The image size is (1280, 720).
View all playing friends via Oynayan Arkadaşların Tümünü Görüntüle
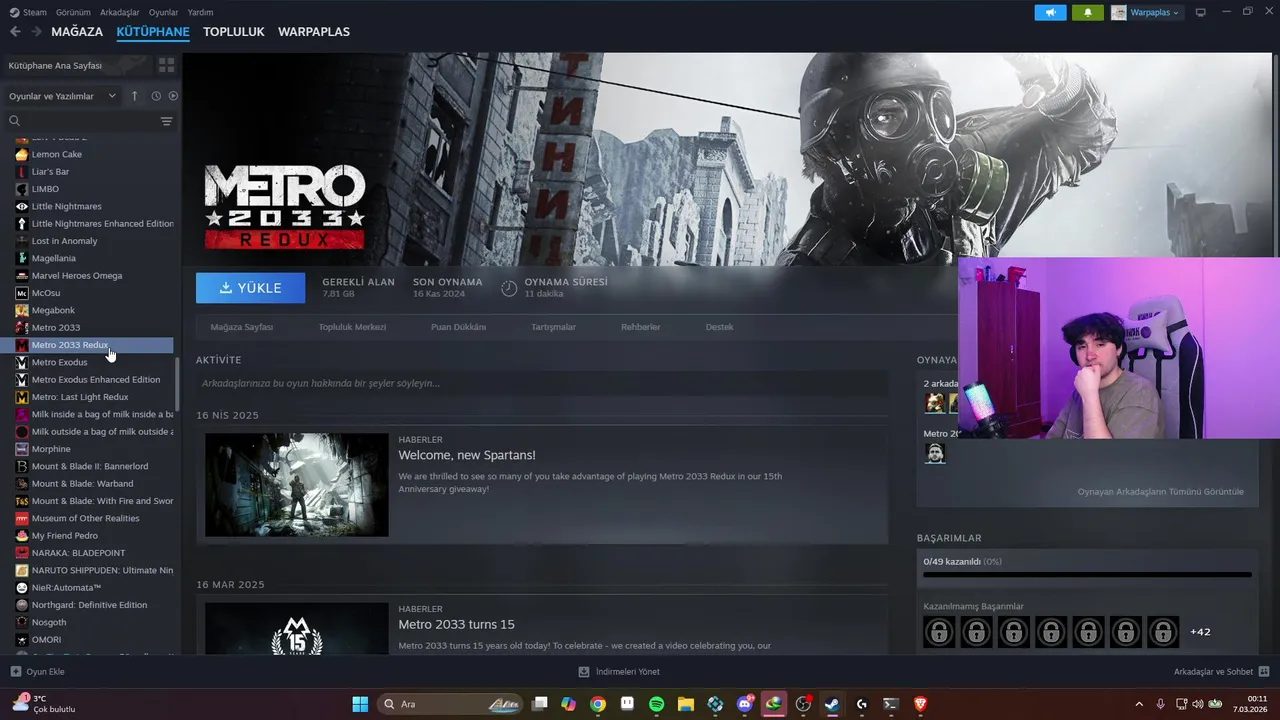1160,492
